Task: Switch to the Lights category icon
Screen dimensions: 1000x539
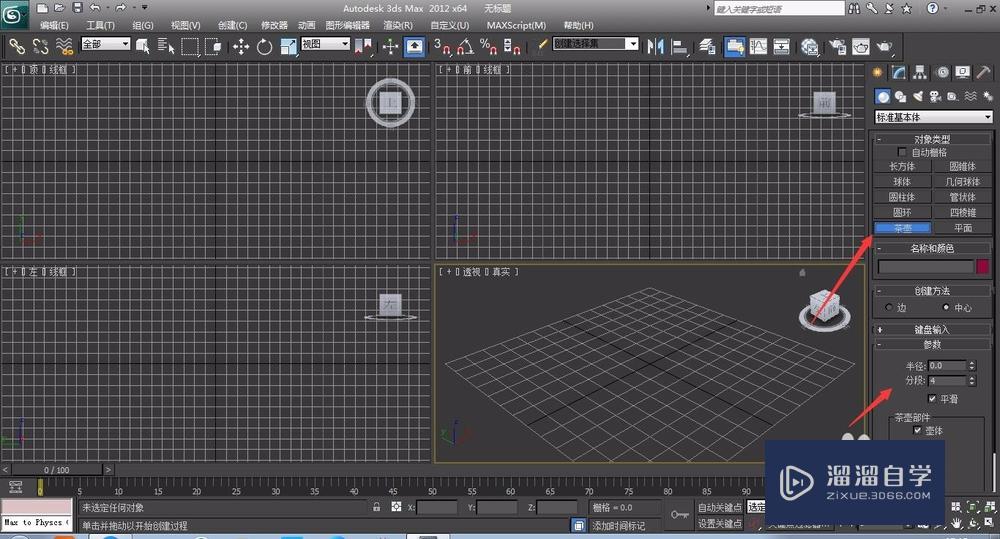Action: (917, 97)
